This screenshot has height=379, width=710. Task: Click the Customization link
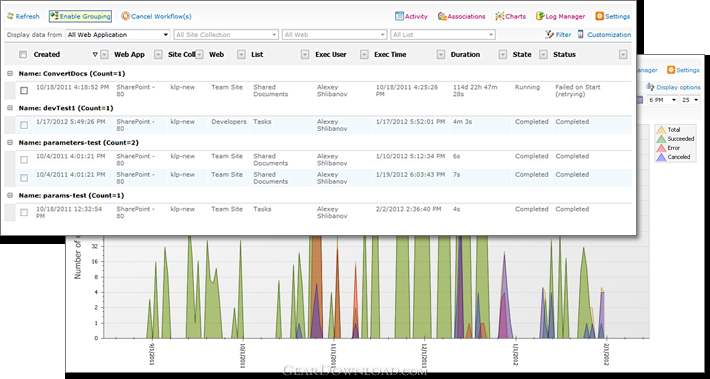tap(609, 34)
